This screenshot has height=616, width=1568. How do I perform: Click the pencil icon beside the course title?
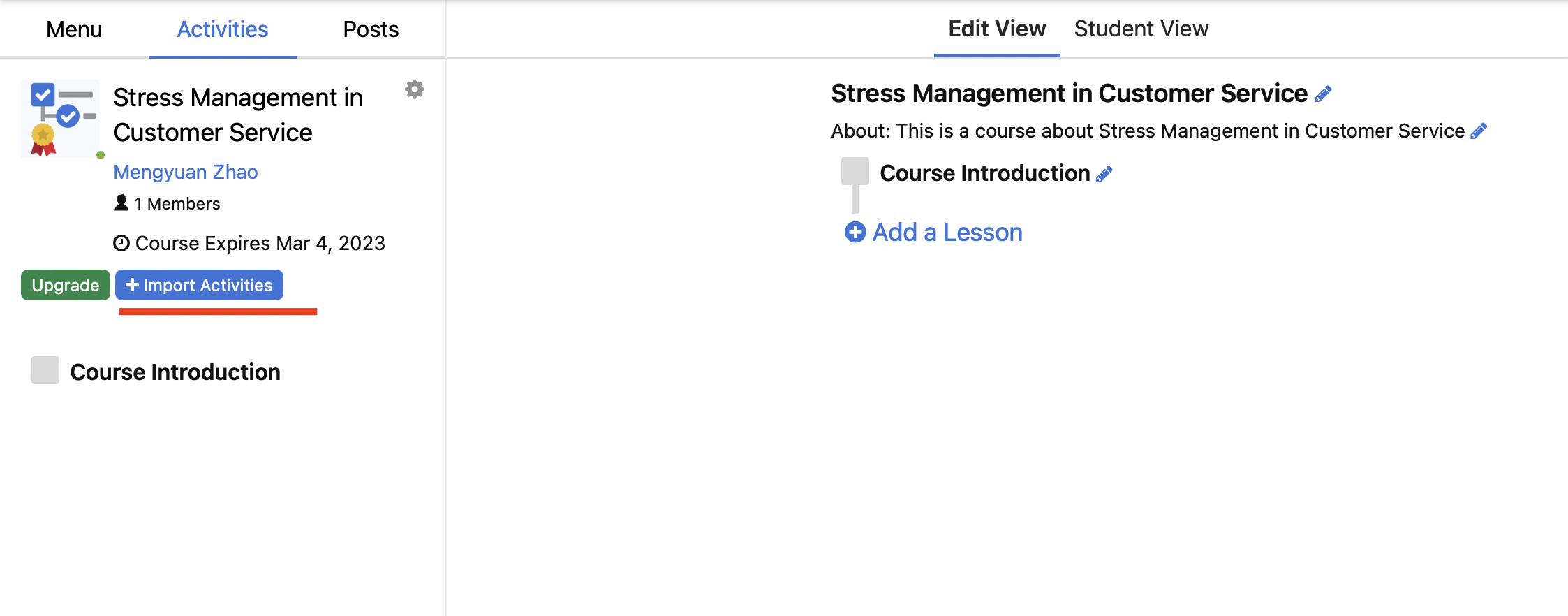point(1323,94)
